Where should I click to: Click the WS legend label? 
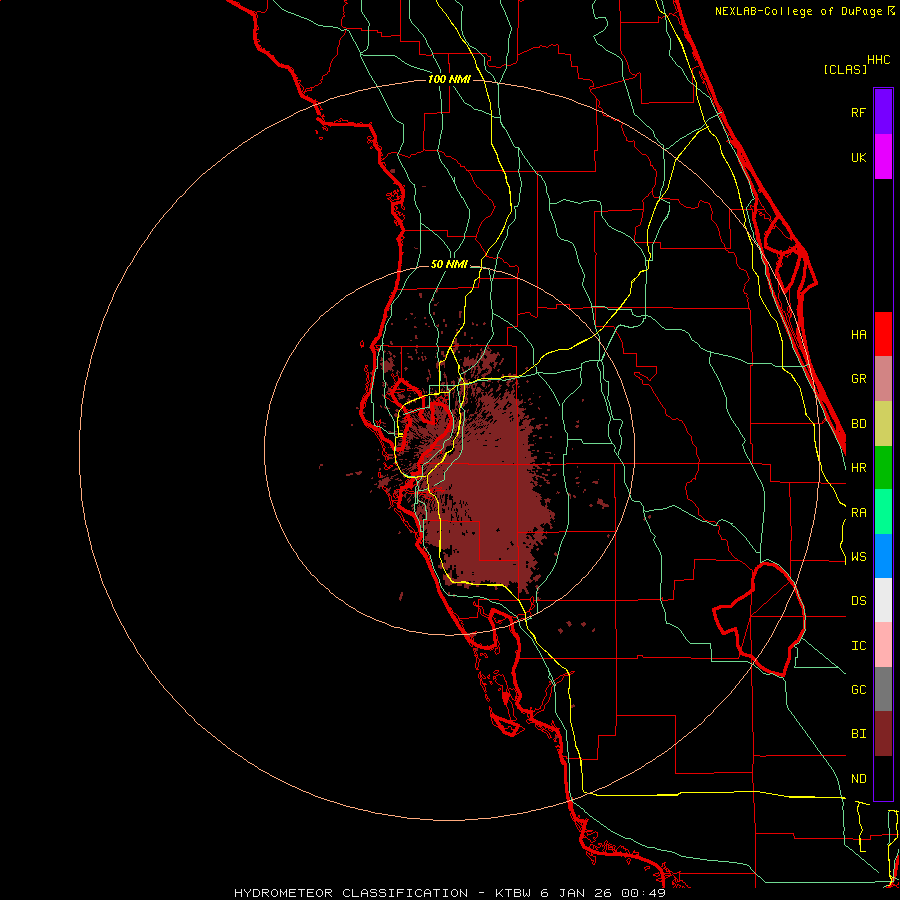click(858, 557)
